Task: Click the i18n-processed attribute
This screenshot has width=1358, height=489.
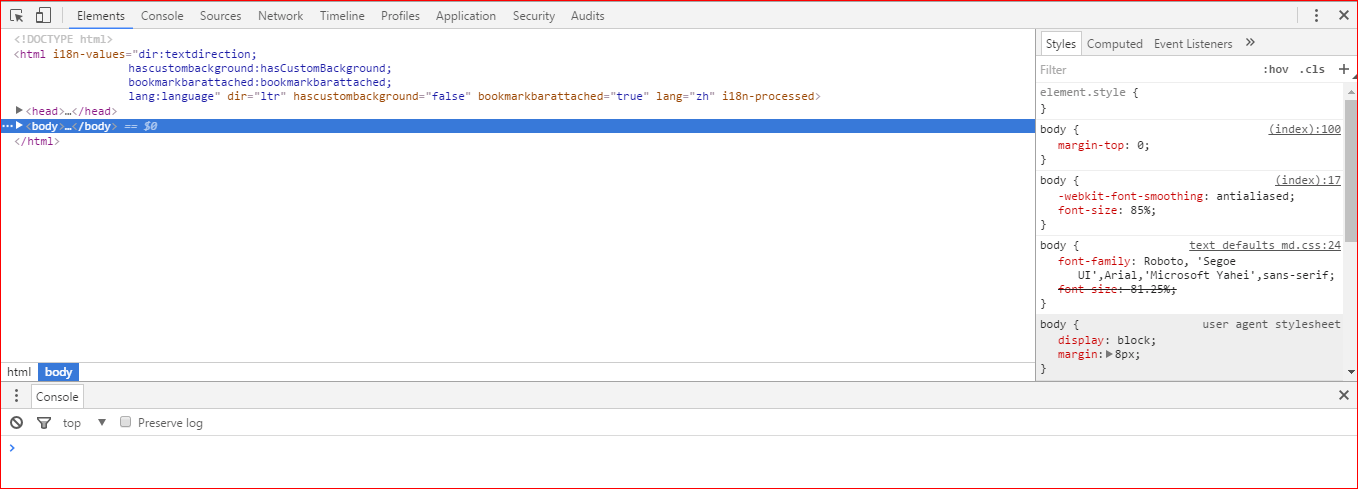Action: click(x=768, y=96)
